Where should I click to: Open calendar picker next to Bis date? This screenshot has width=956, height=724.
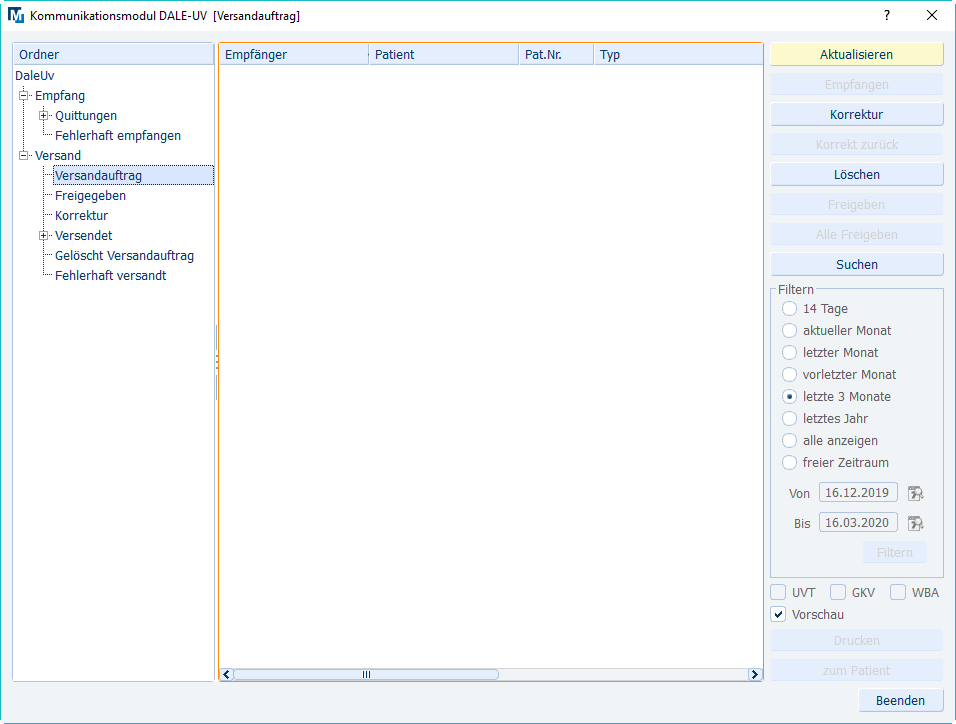[915, 523]
